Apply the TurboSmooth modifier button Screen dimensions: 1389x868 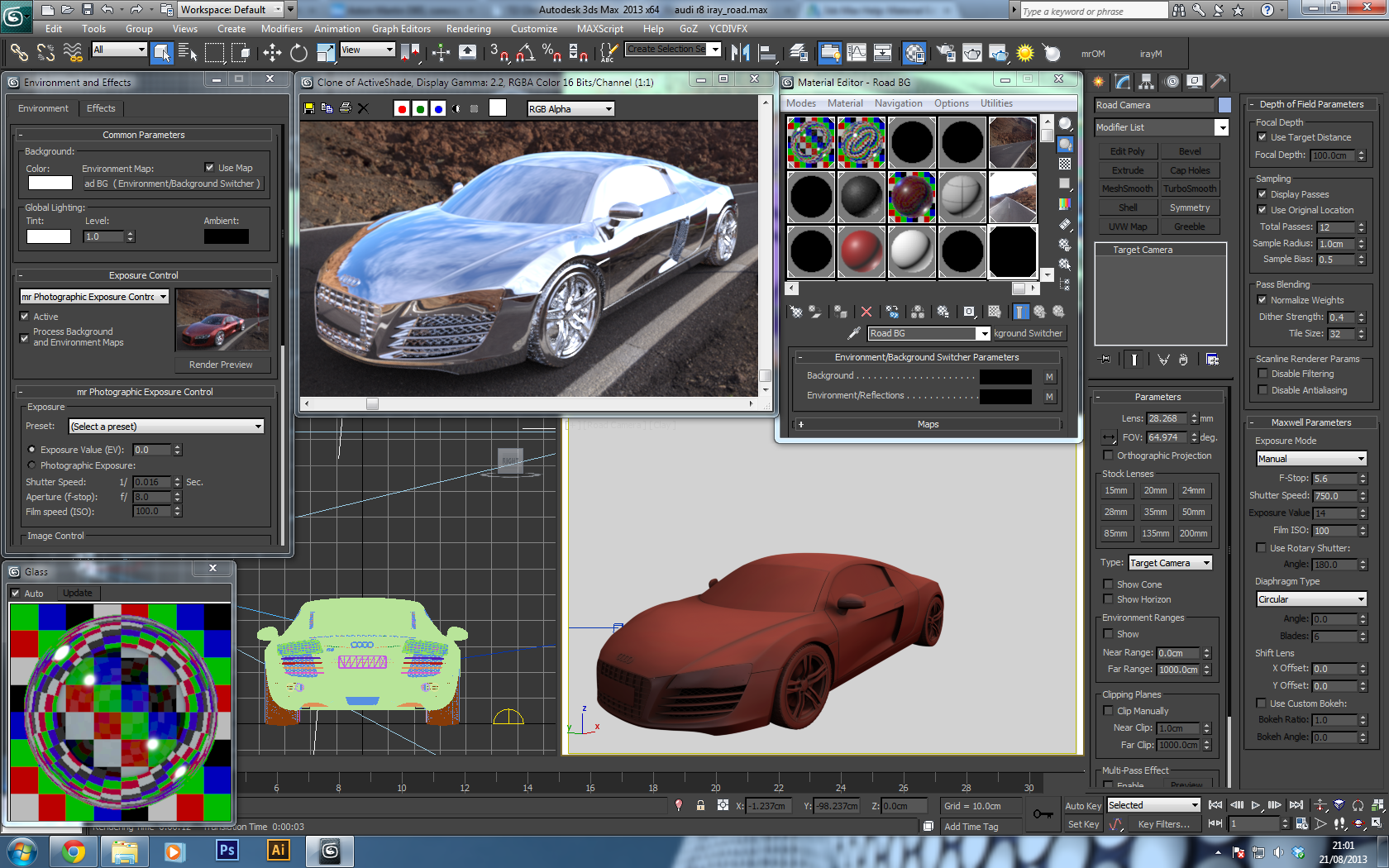pos(1189,188)
